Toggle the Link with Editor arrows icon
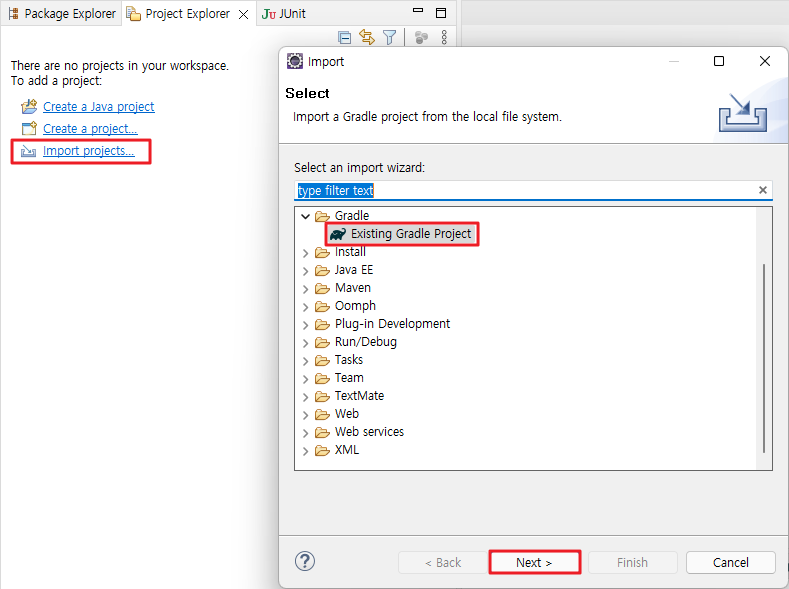 (x=367, y=37)
